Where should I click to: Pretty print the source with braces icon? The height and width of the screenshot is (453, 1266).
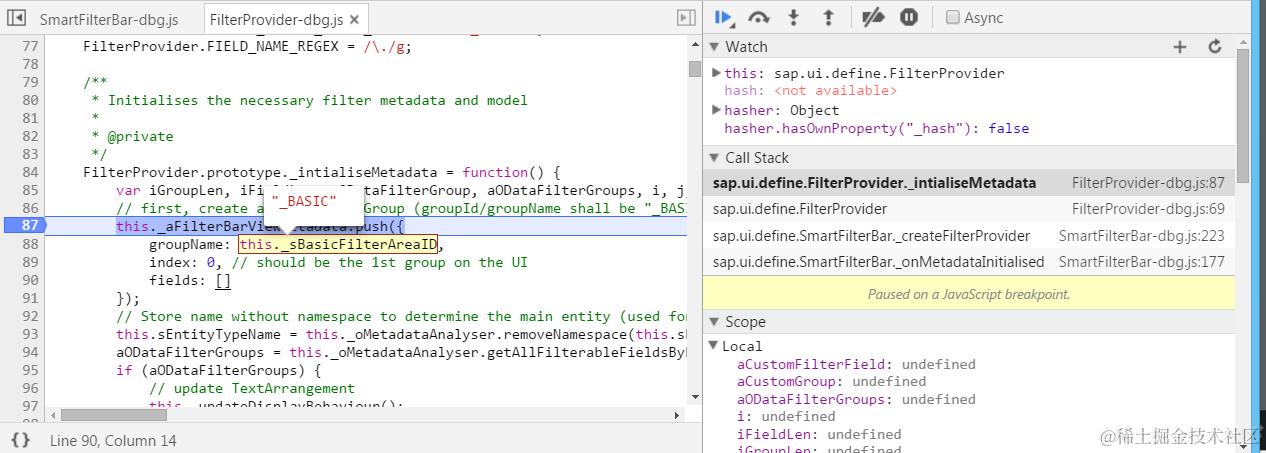(20, 440)
